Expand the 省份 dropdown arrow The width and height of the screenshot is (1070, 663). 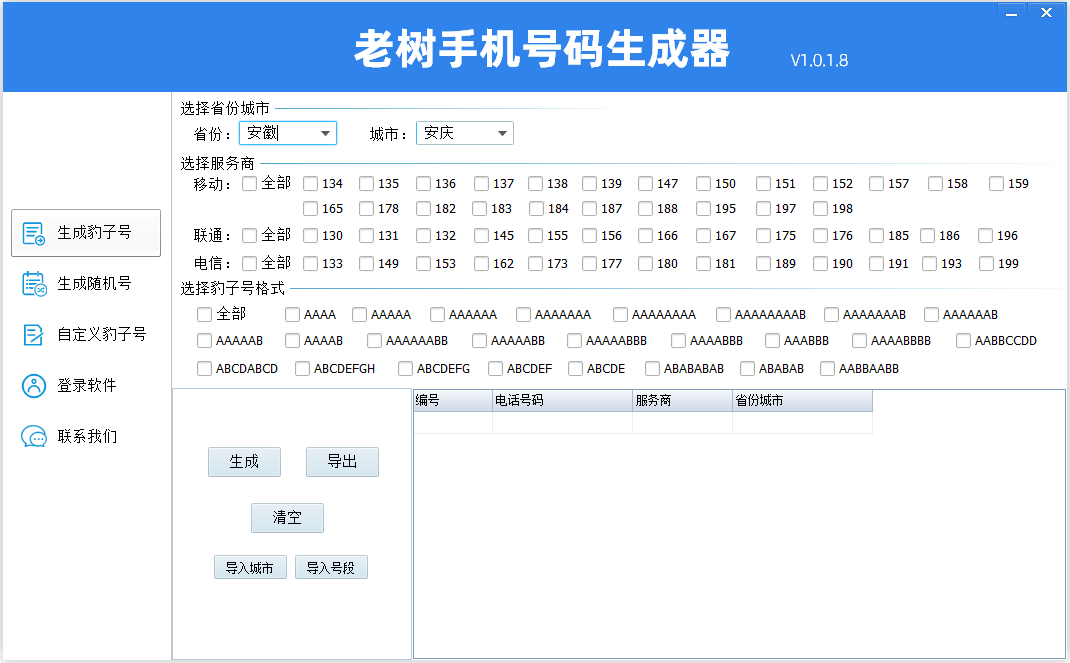pyautogui.click(x=326, y=133)
